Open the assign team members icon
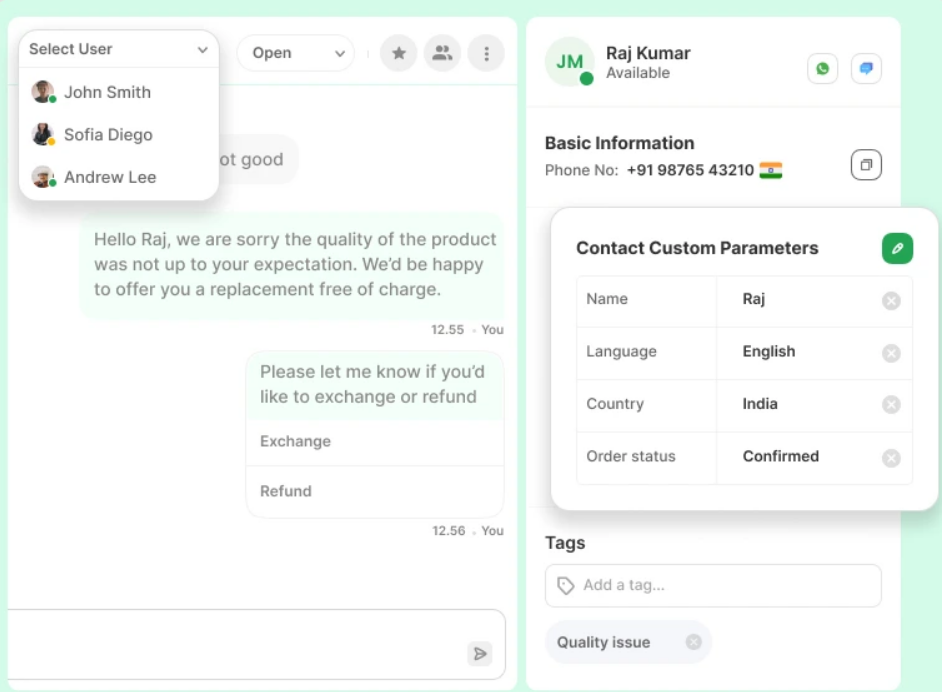942x692 pixels. click(x=442, y=53)
